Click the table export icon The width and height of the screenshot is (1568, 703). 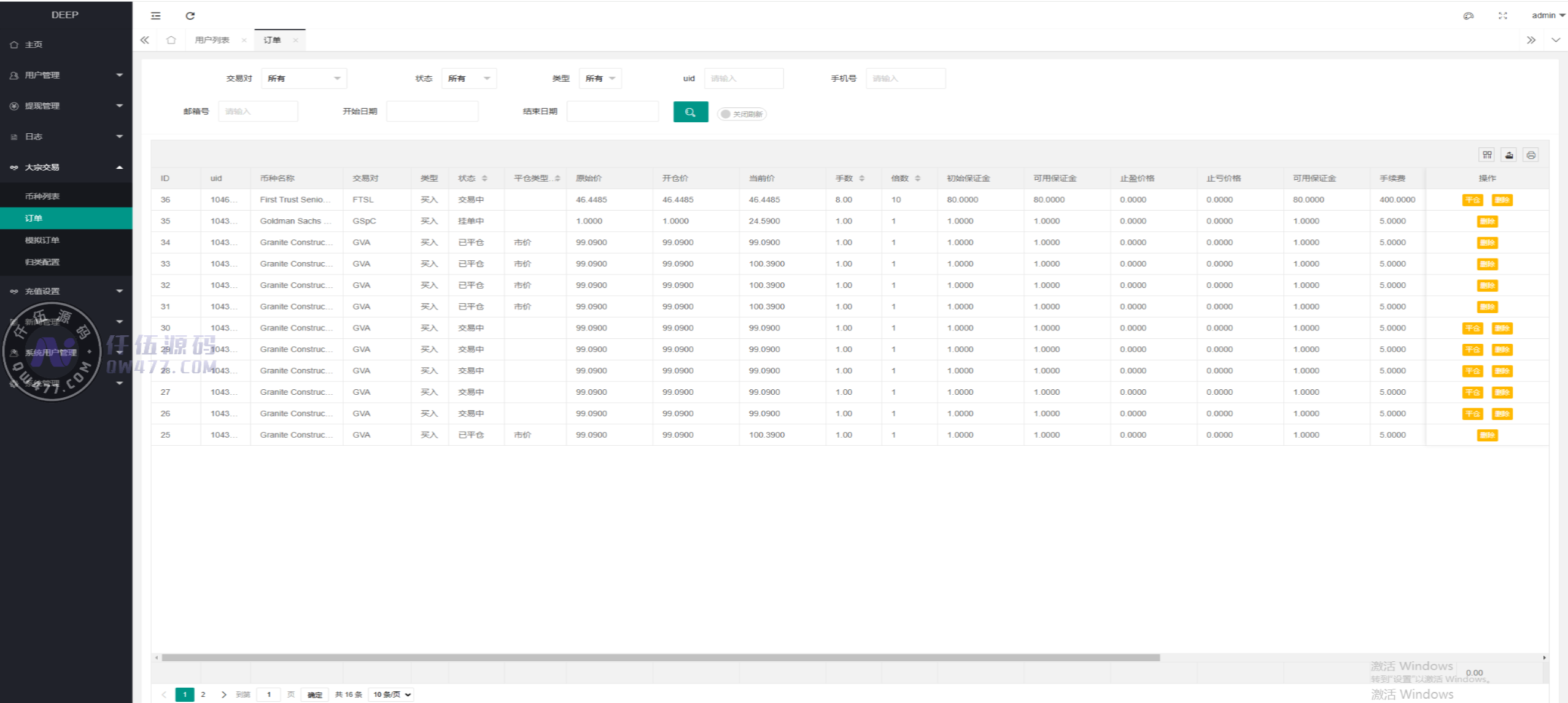[x=1509, y=155]
